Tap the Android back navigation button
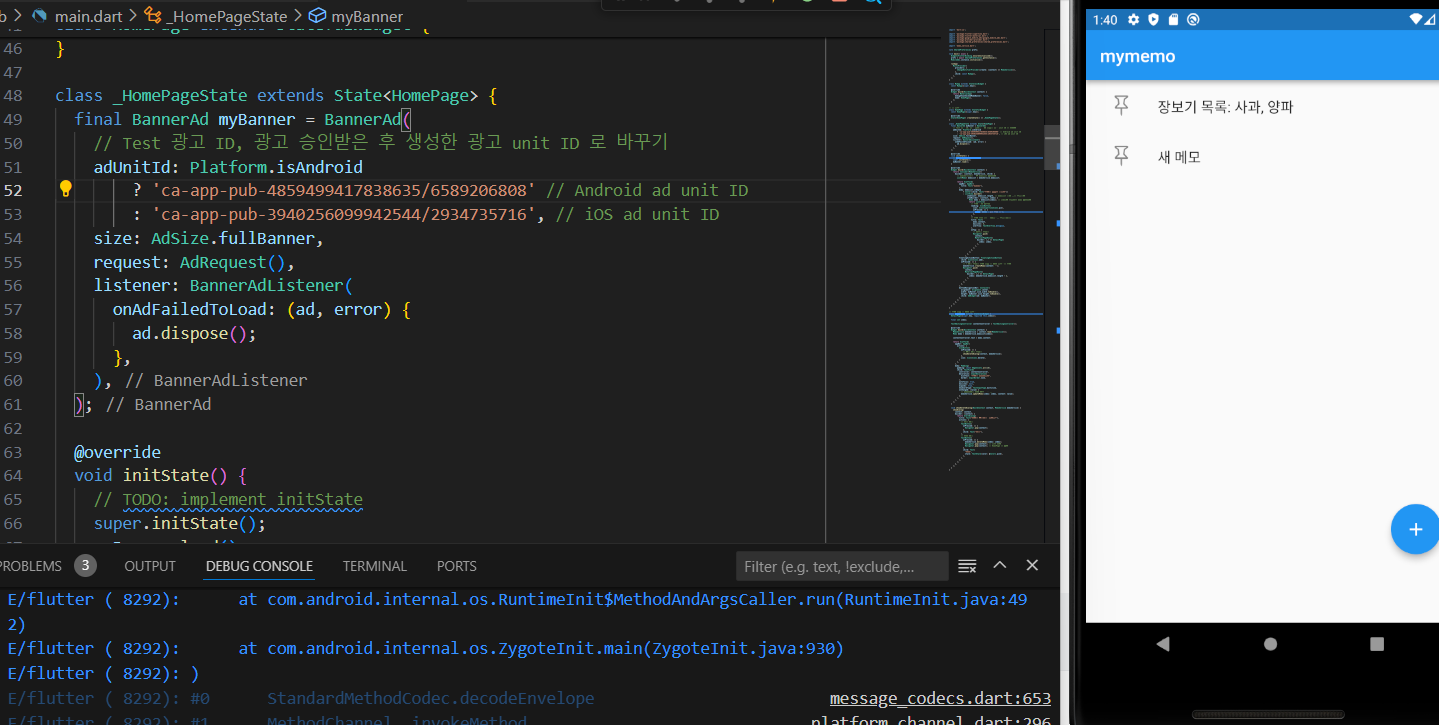Image resolution: width=1439 pixels, height=725 pixels. pos(1162,644)
